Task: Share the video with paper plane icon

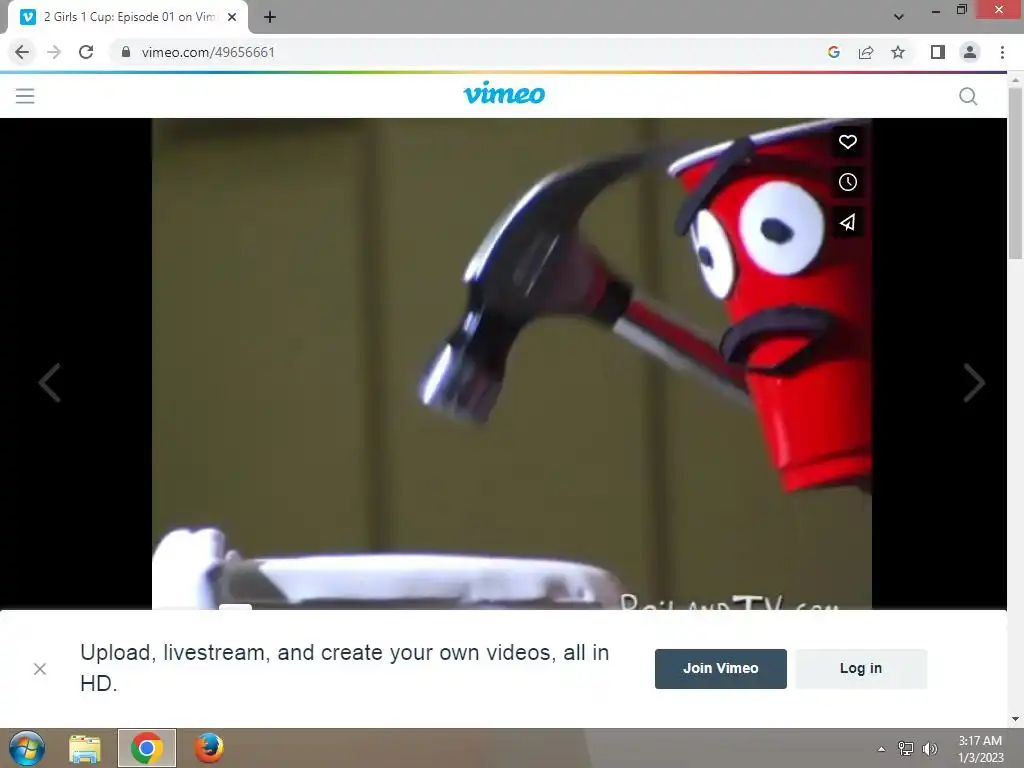Action: [x=848, y=223]
